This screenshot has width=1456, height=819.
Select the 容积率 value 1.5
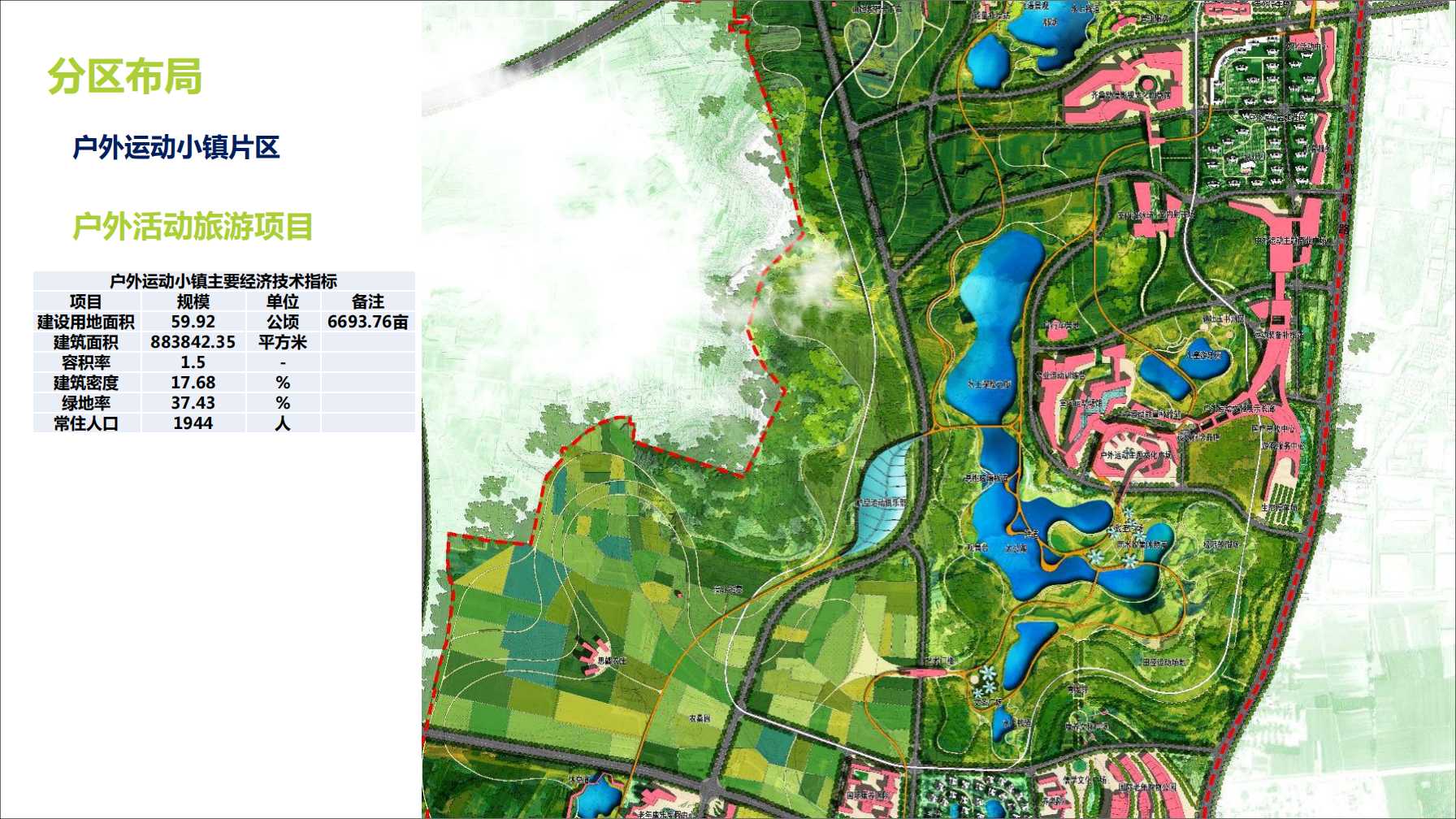[x=193, y=362]
